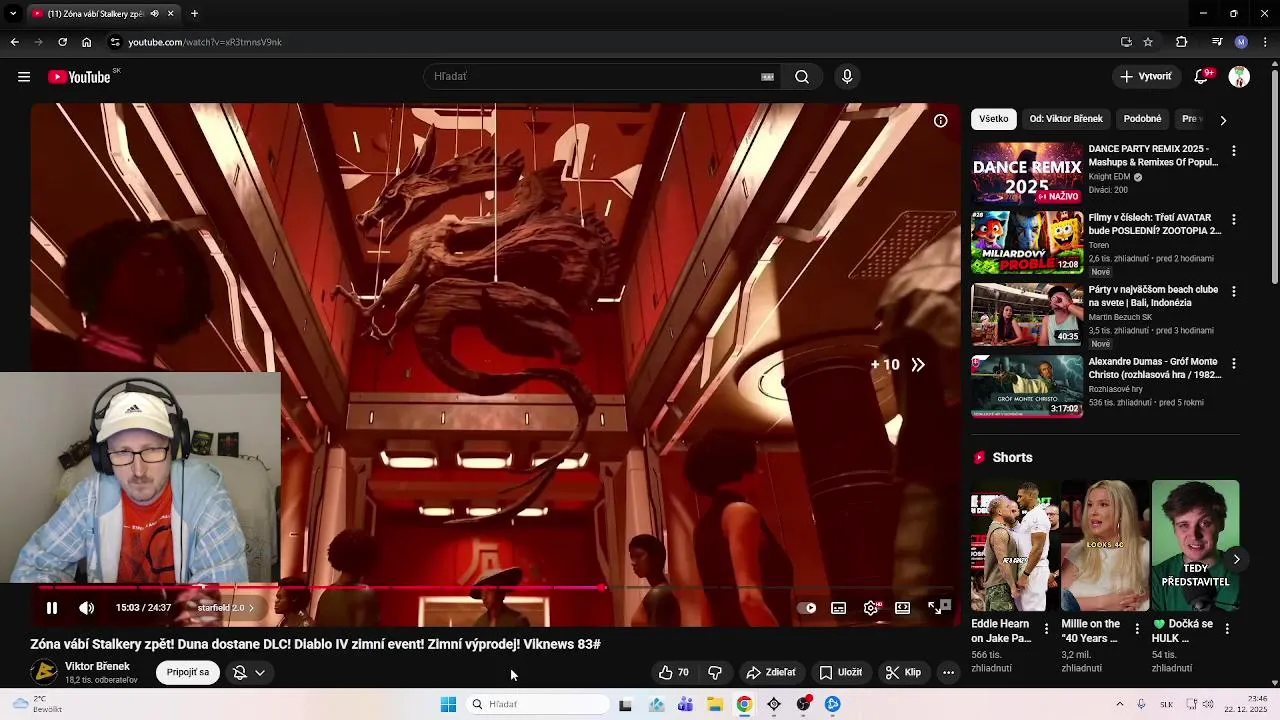Open Párty v najväčšom beach clube title

[1153, 296]
